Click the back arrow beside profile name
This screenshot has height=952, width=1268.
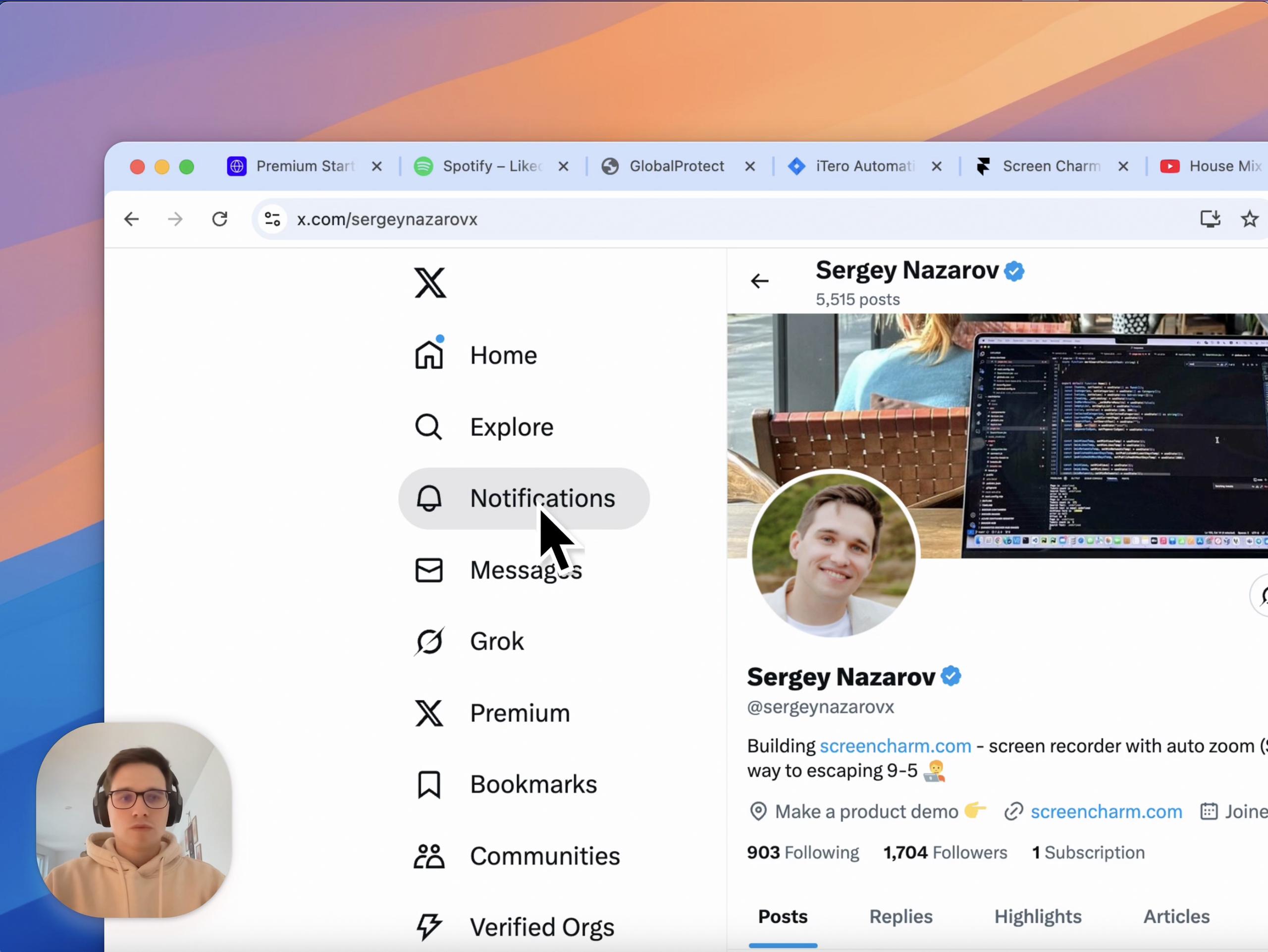coord(759,281)
